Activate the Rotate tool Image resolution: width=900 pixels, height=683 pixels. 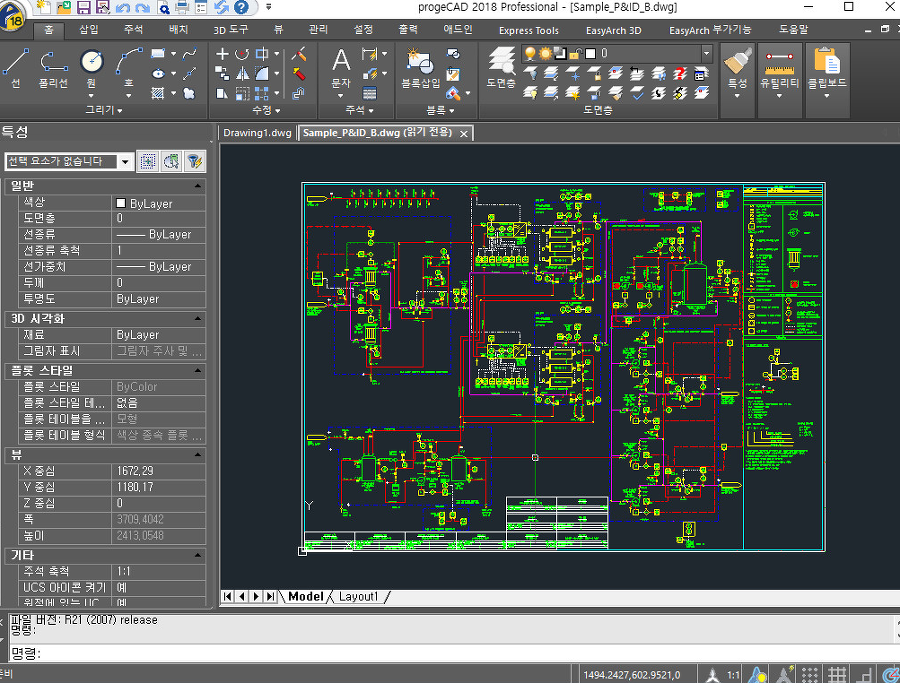pyautogui.click(x=242, y=54)
